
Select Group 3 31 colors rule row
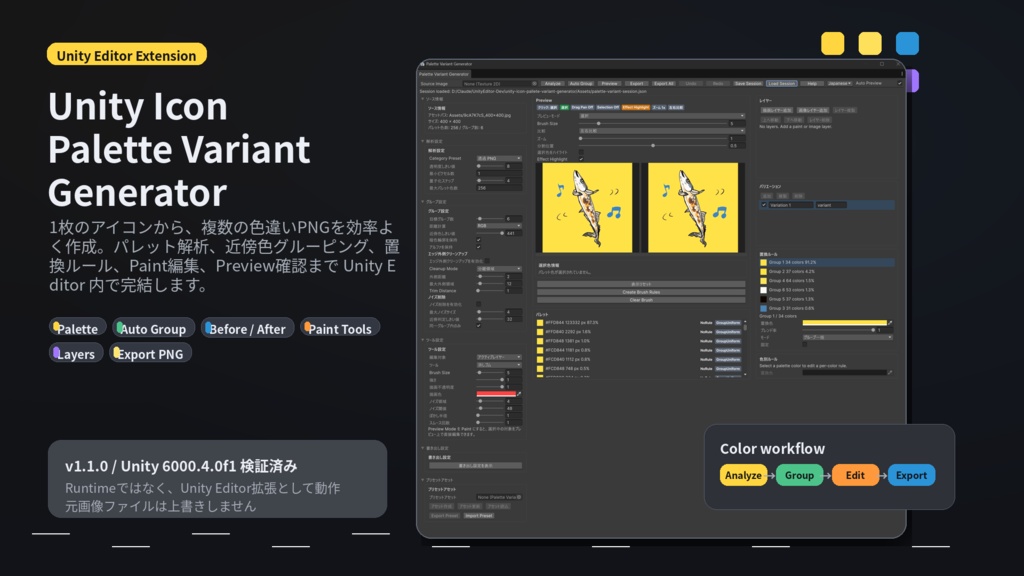pyautogui.click(x=827, y=308)
